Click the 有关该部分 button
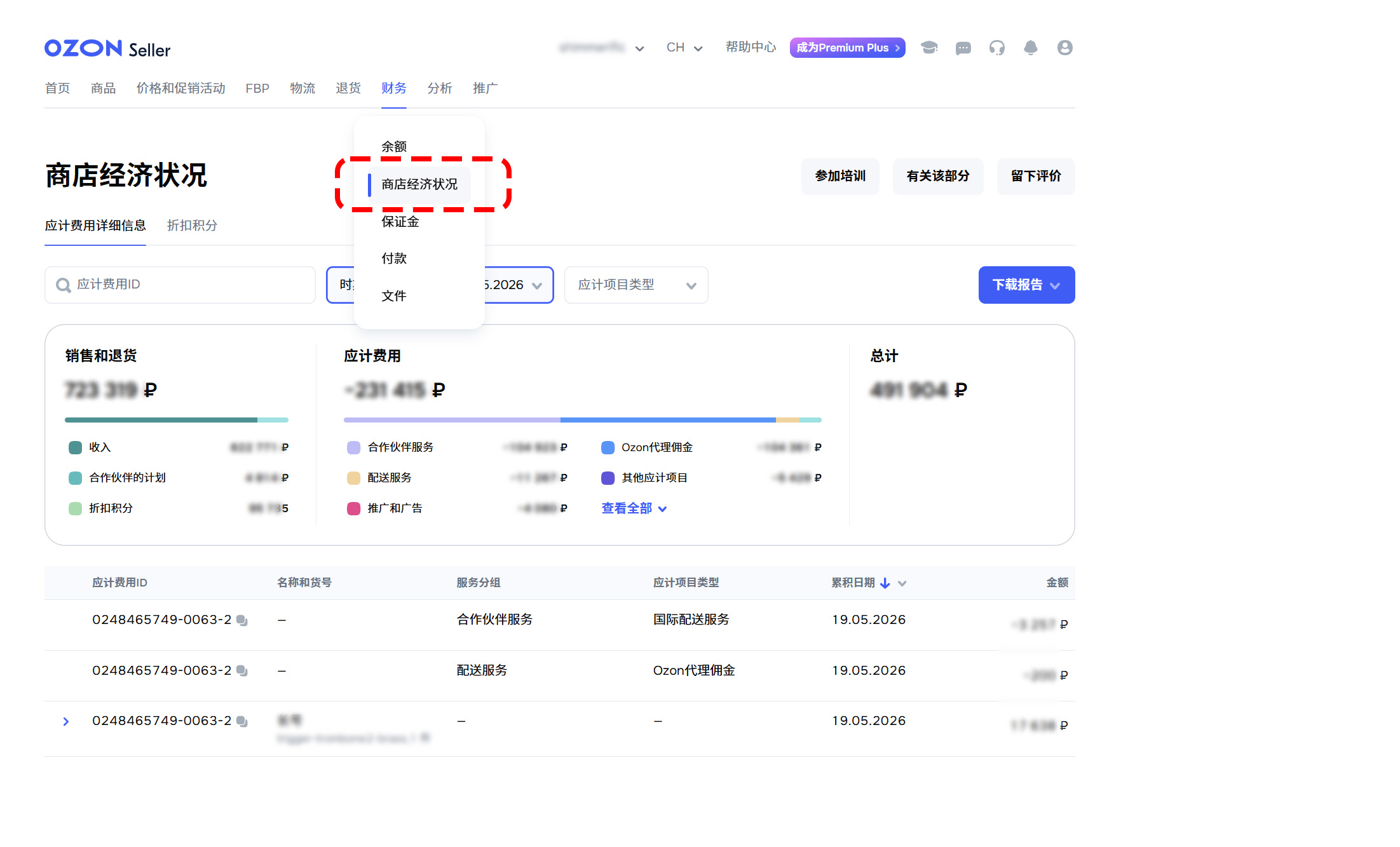The image size is (1400, 847). tap(938, 176)
